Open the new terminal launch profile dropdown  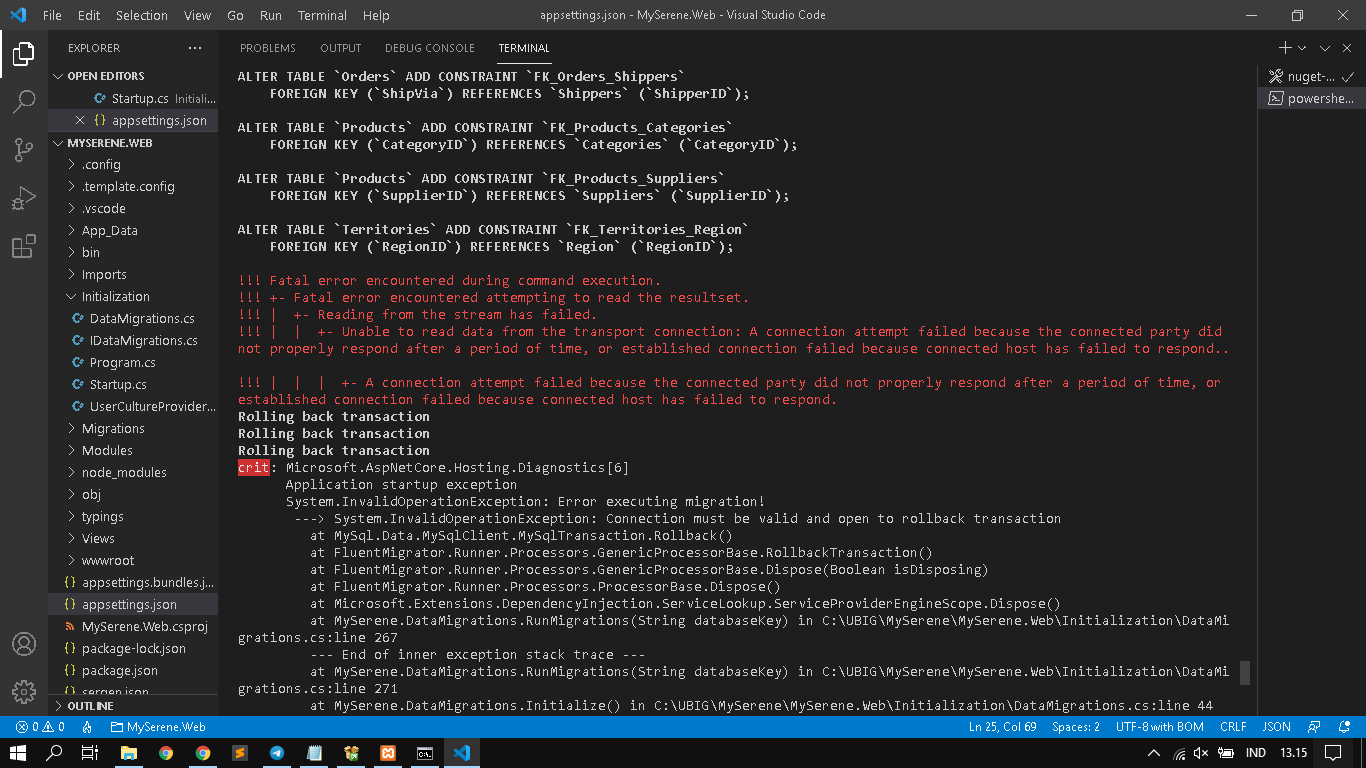click(1302, 48)
